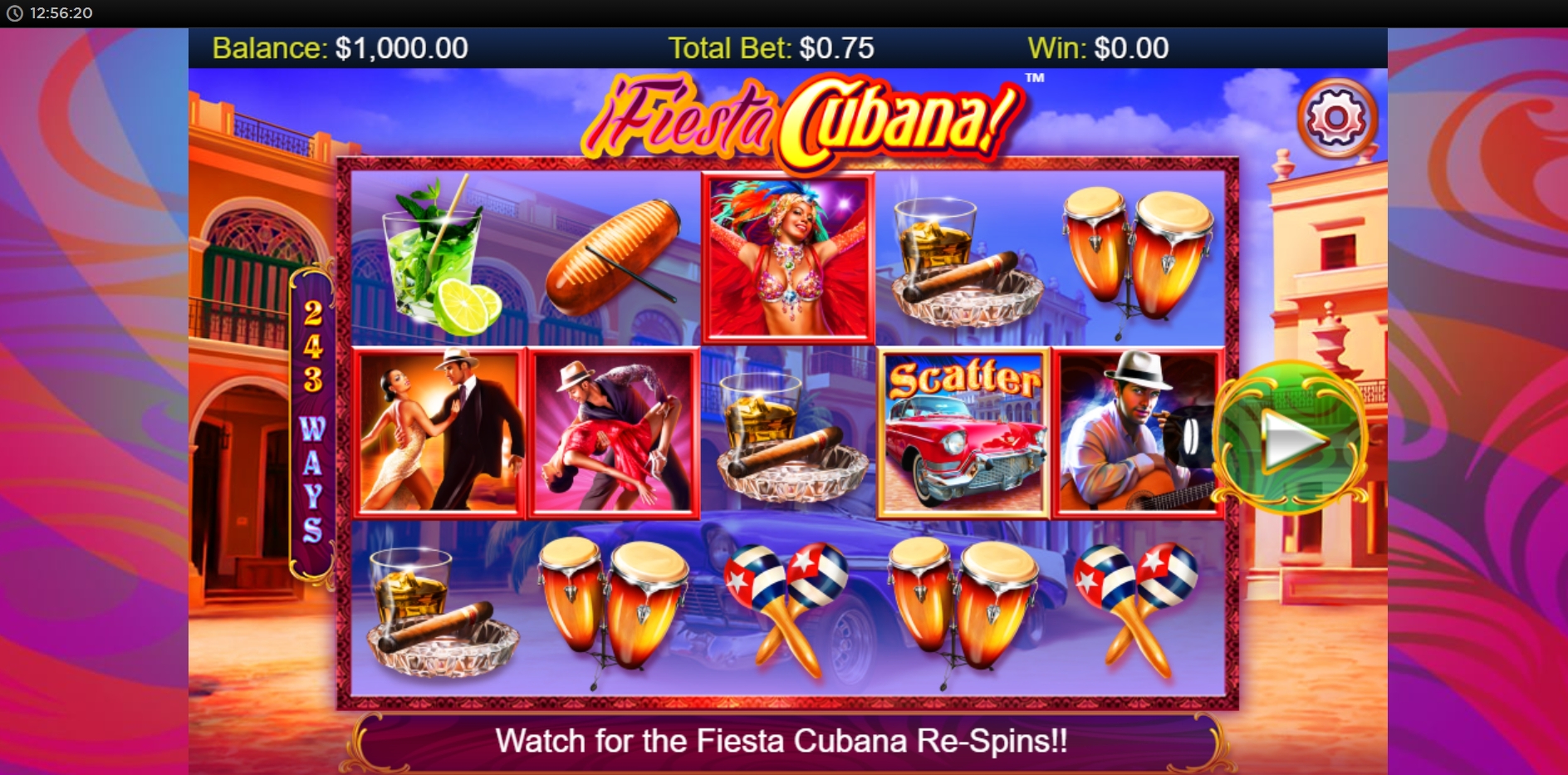1568x775 pixels.
Task: Click the 243 Ways side banner
Action: (x=312, y=422)
